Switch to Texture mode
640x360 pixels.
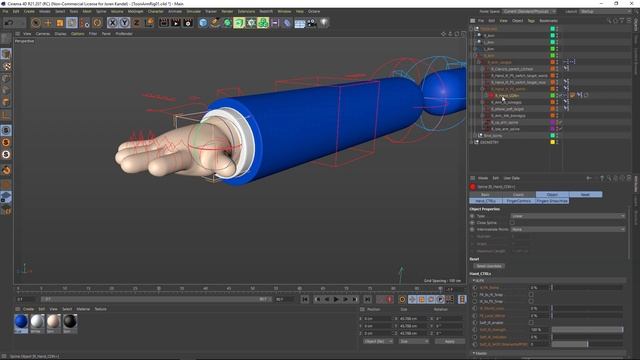coord(6,66)
